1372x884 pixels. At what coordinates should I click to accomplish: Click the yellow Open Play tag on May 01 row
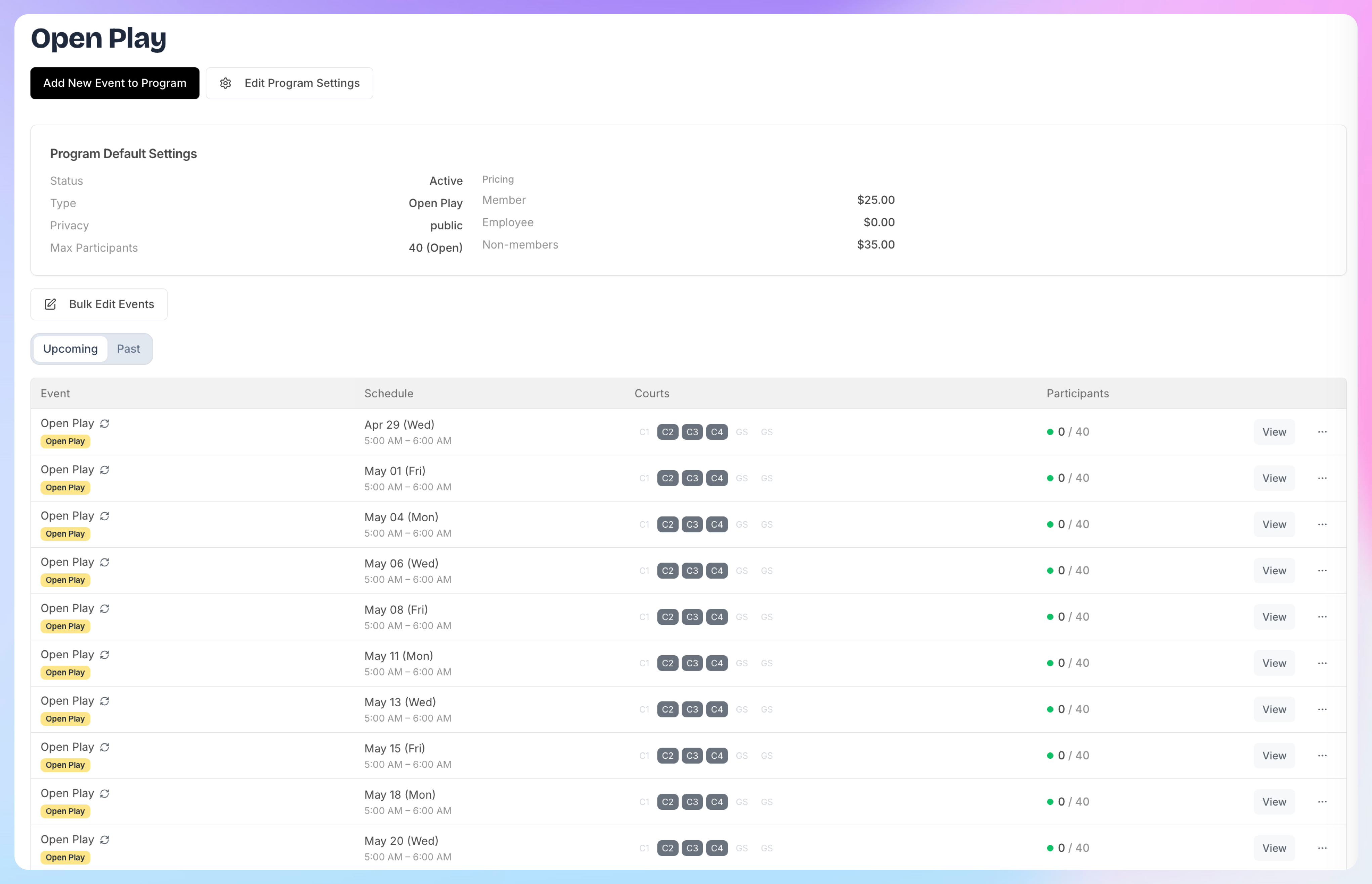pos(66,488)
